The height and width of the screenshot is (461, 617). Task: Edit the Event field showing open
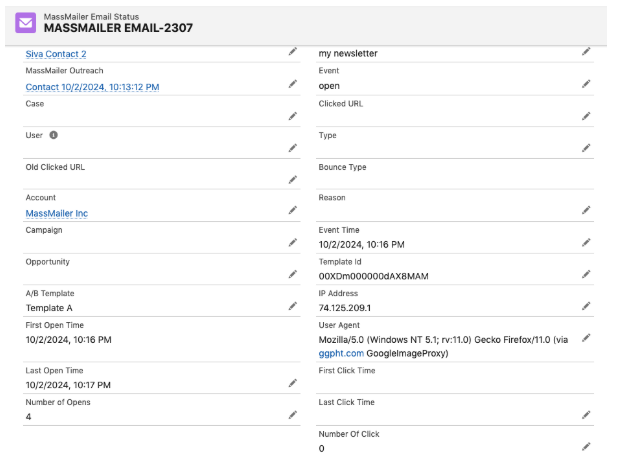click(x=586, y=84)
